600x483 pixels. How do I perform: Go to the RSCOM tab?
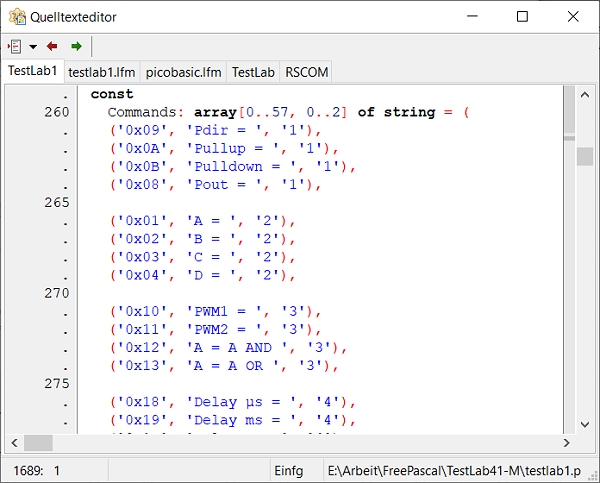coord(306,72)
